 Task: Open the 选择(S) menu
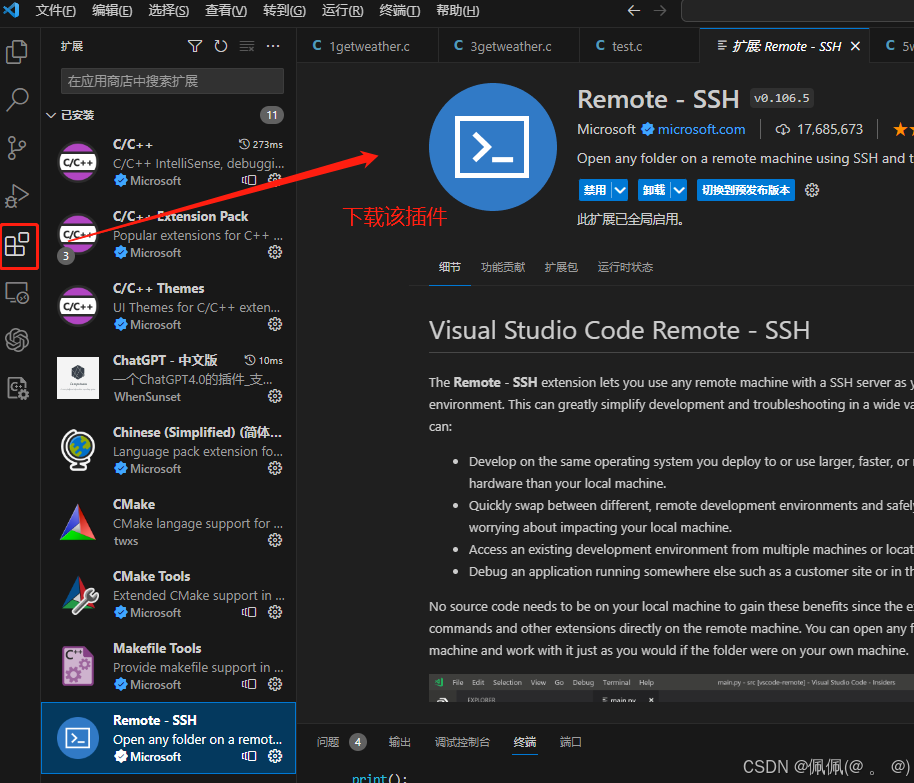168,11
